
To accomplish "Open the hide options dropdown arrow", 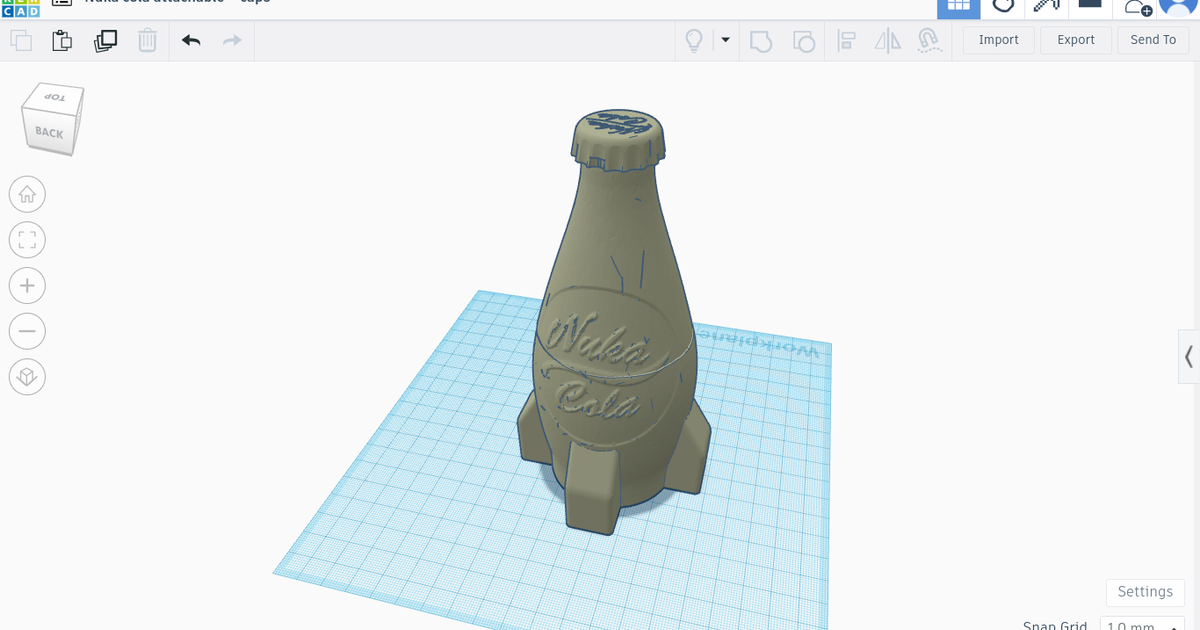I will [x=725, y=40].
